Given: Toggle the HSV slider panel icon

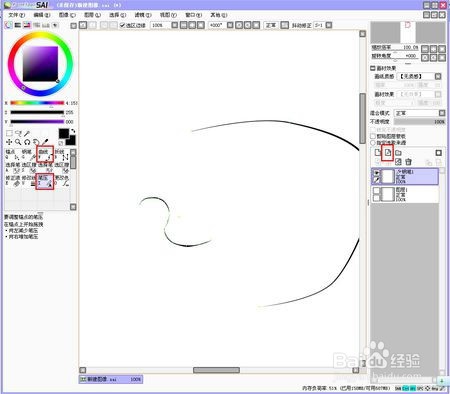Looking at the screenshot, I should click(27, 25).
